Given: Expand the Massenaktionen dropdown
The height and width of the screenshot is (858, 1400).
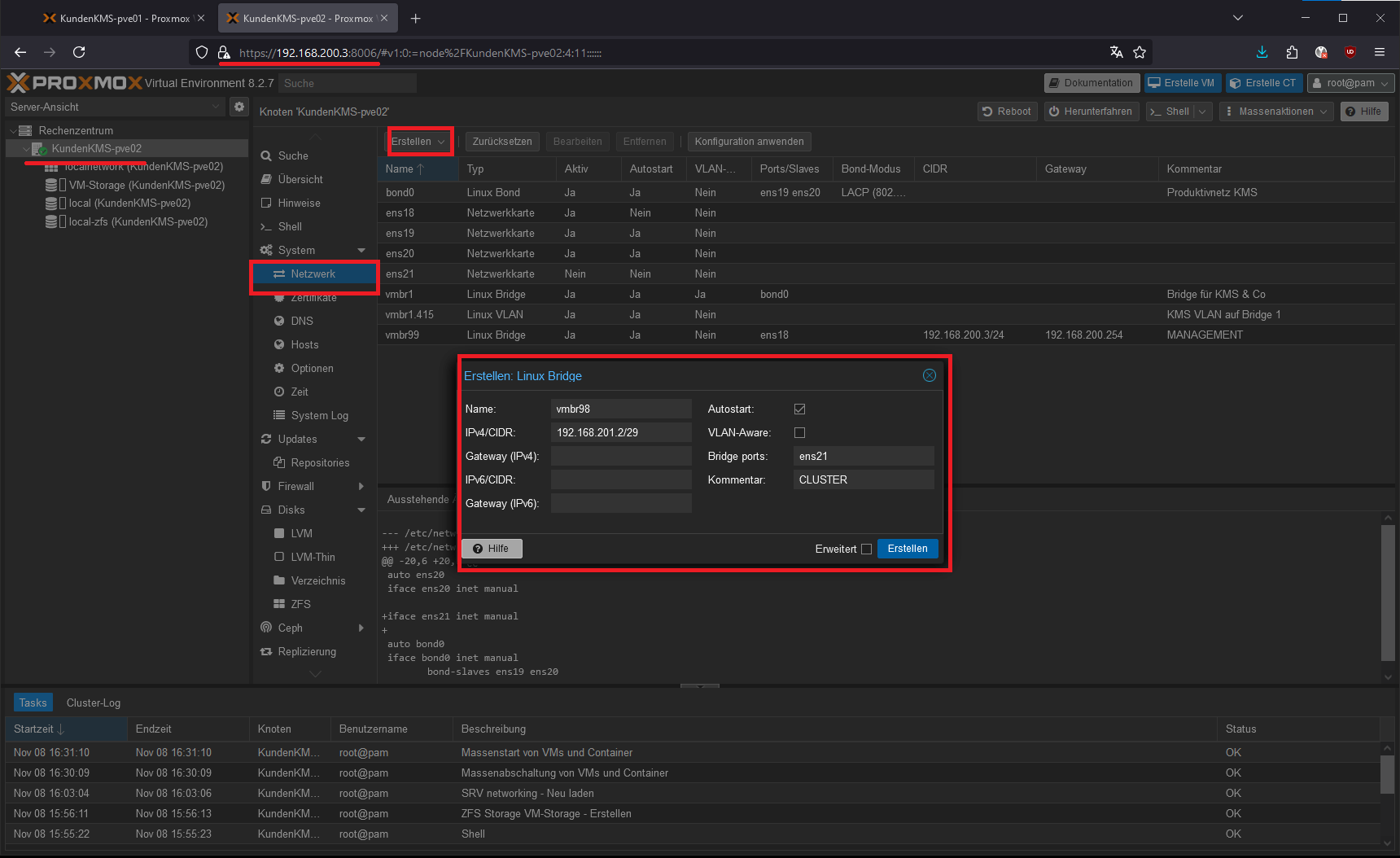Looking at the screenshot, I should 1277,112.
